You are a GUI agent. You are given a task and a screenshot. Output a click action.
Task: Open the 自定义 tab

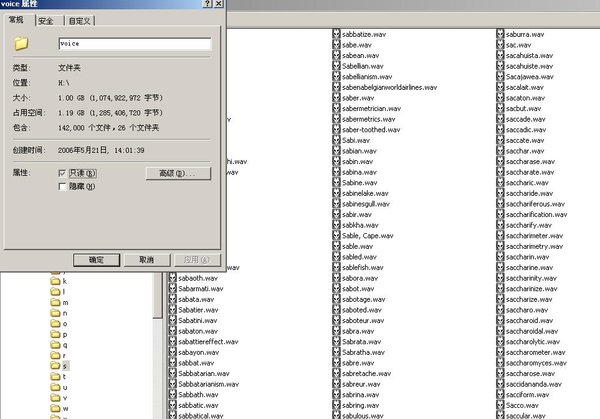(79, 20)
